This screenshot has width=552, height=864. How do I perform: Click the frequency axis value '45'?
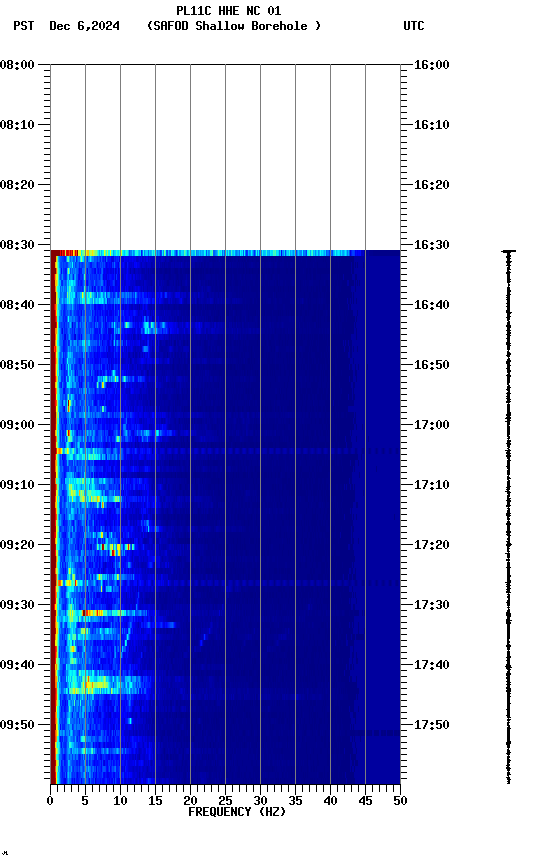click(x=365, y=801)
